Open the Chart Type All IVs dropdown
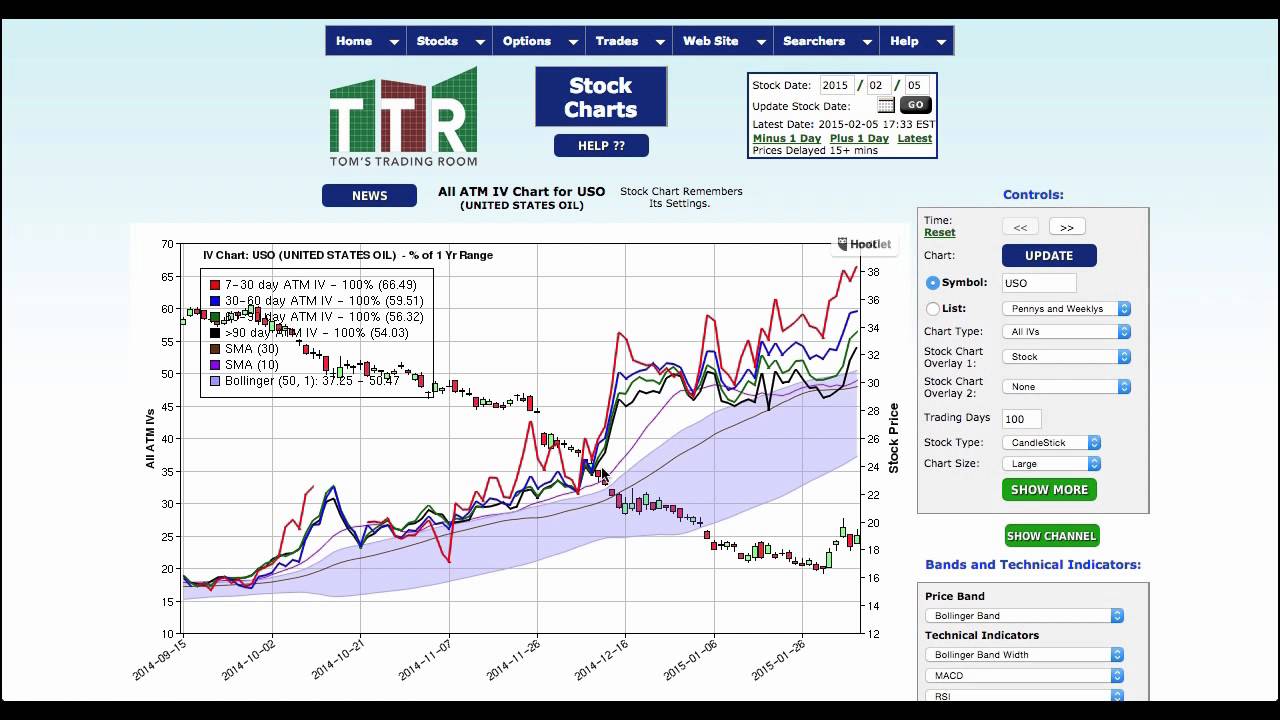The height and width of the screenshot is (720, 1280). [1066, 331]
